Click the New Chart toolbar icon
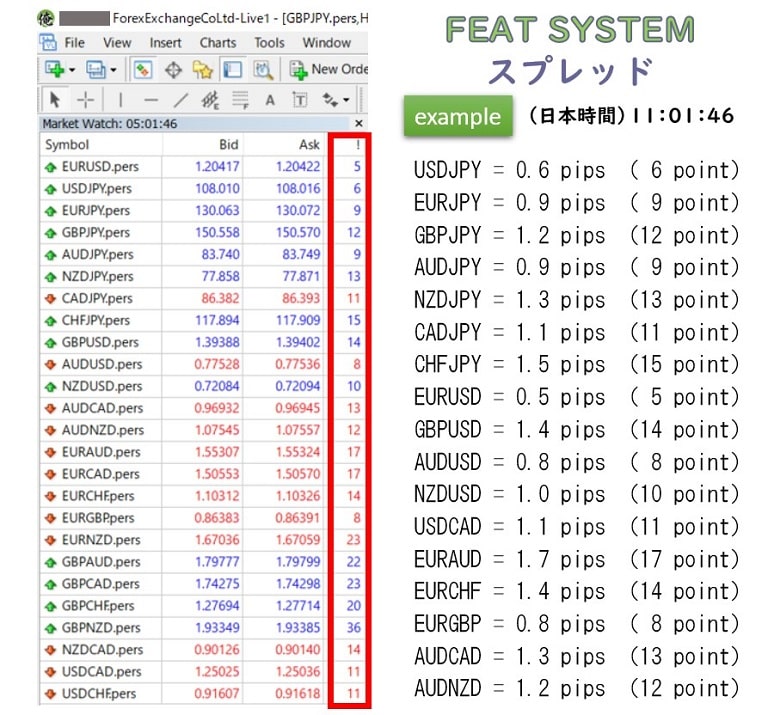 click(54, 70)
